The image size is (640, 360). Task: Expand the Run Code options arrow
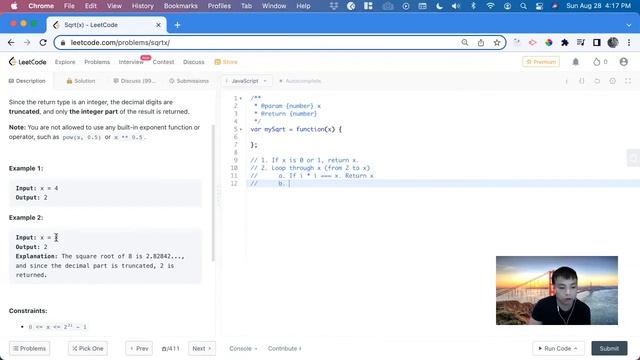coord(576,349)
